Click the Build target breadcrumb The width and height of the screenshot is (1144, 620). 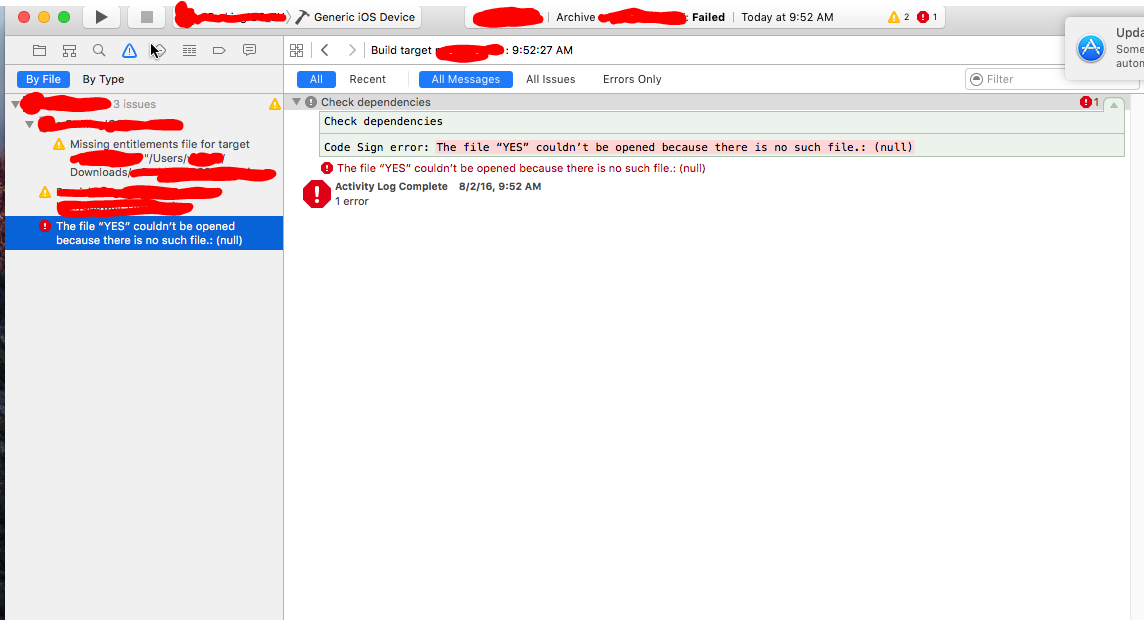coord(471,50)
